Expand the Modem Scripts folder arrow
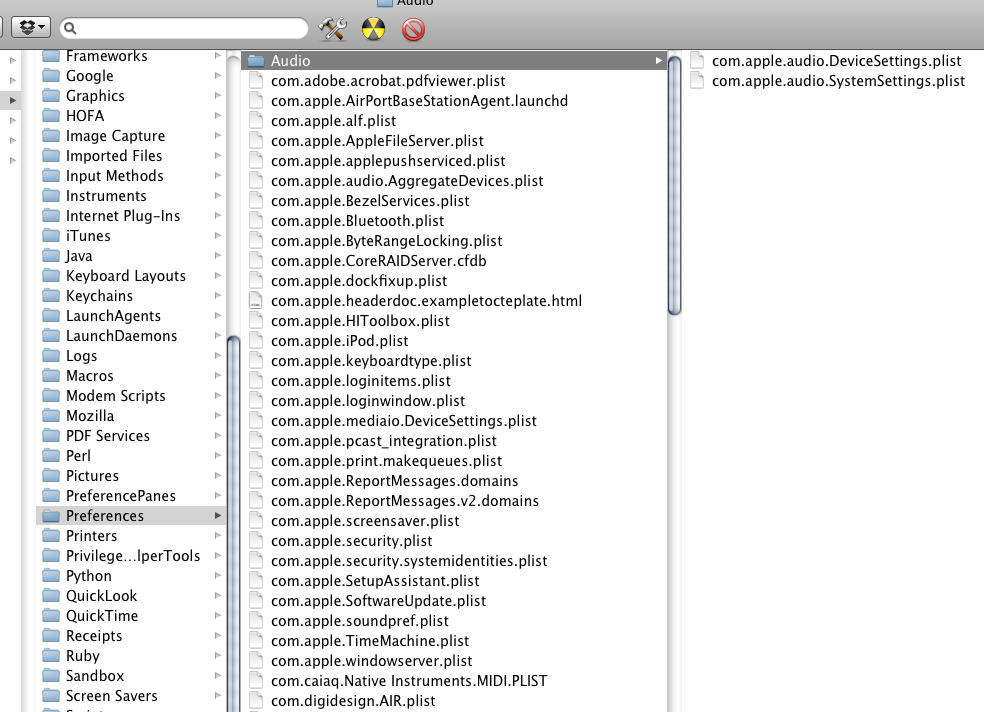984x712 pixels. [x=218, y=396]
